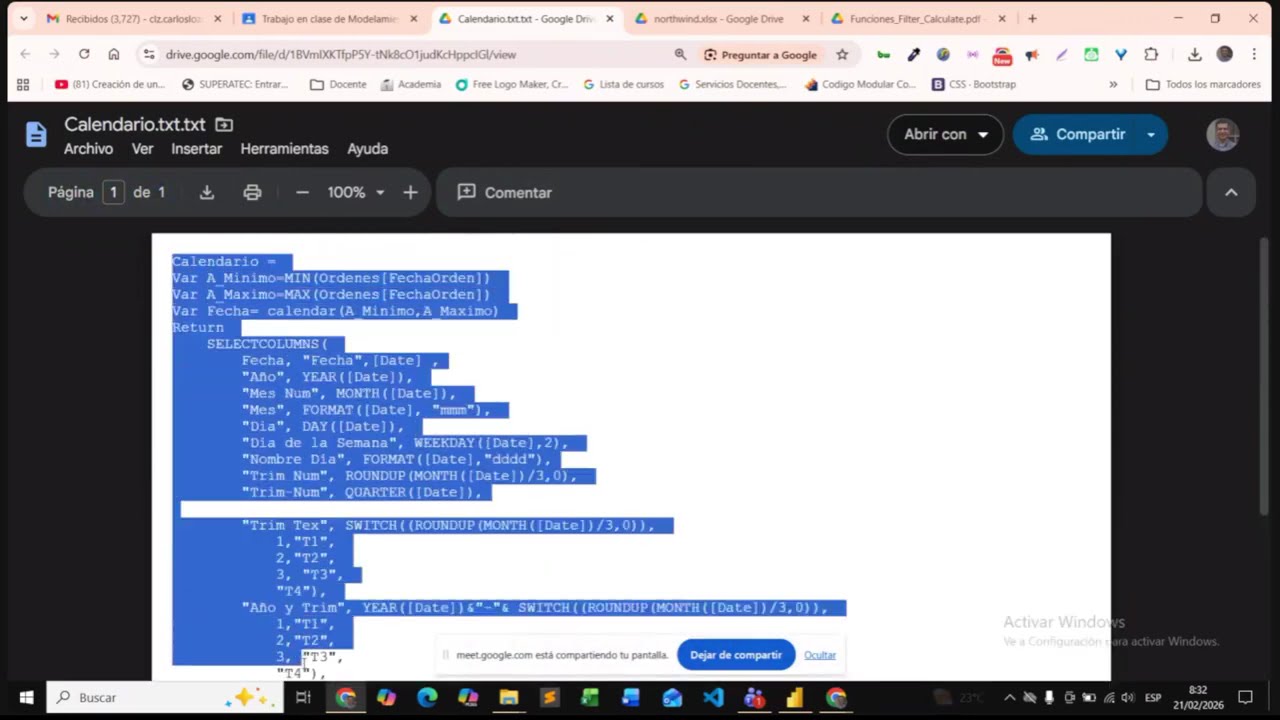
Task: Open the Lista de cursos bookmark
Action: click(x=623, y=84)
